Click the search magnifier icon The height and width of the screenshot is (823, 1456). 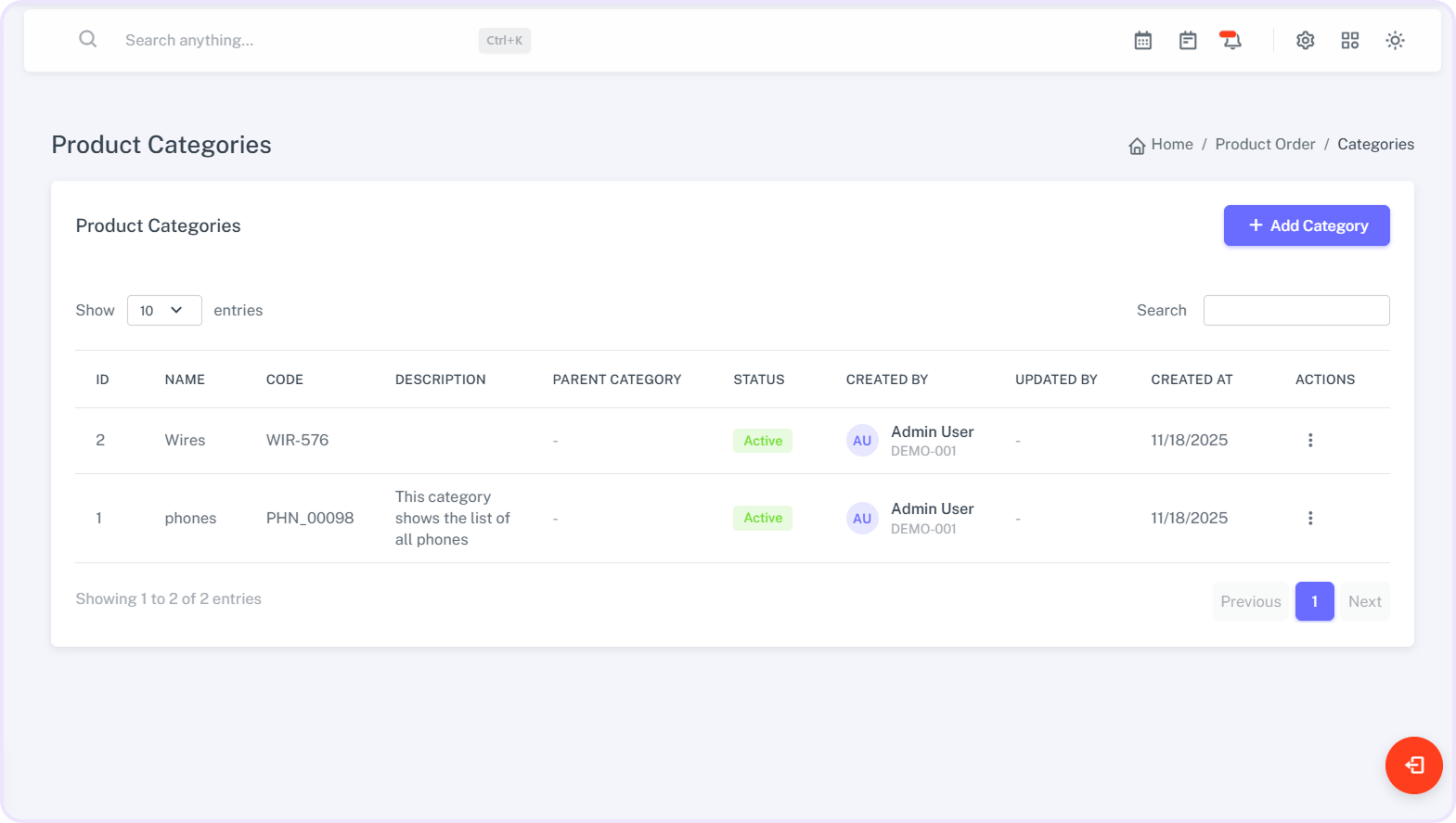(x=88, y=39)
